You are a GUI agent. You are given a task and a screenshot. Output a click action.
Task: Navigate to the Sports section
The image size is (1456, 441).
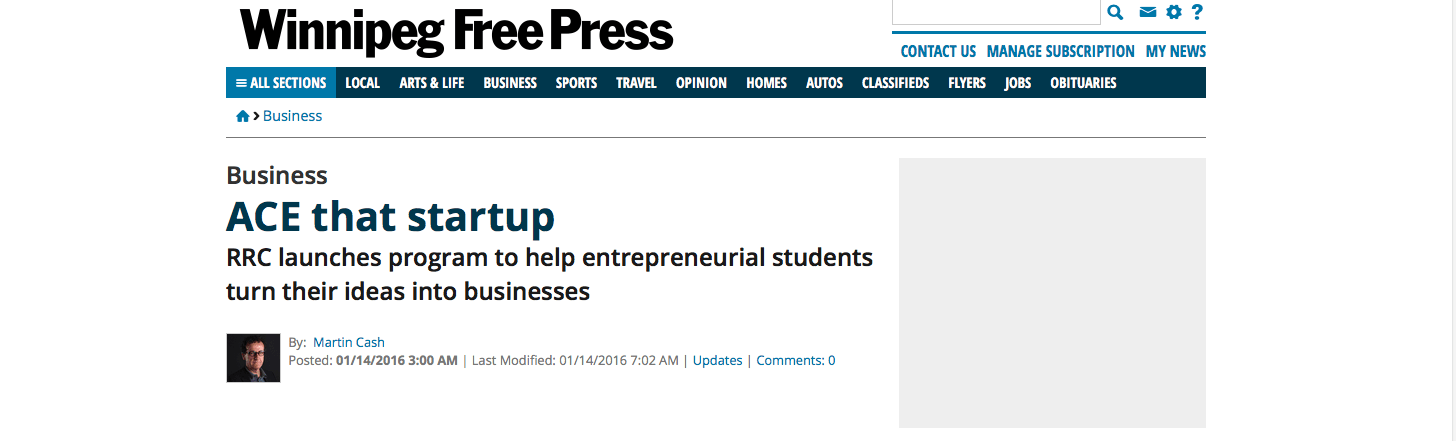576,83
